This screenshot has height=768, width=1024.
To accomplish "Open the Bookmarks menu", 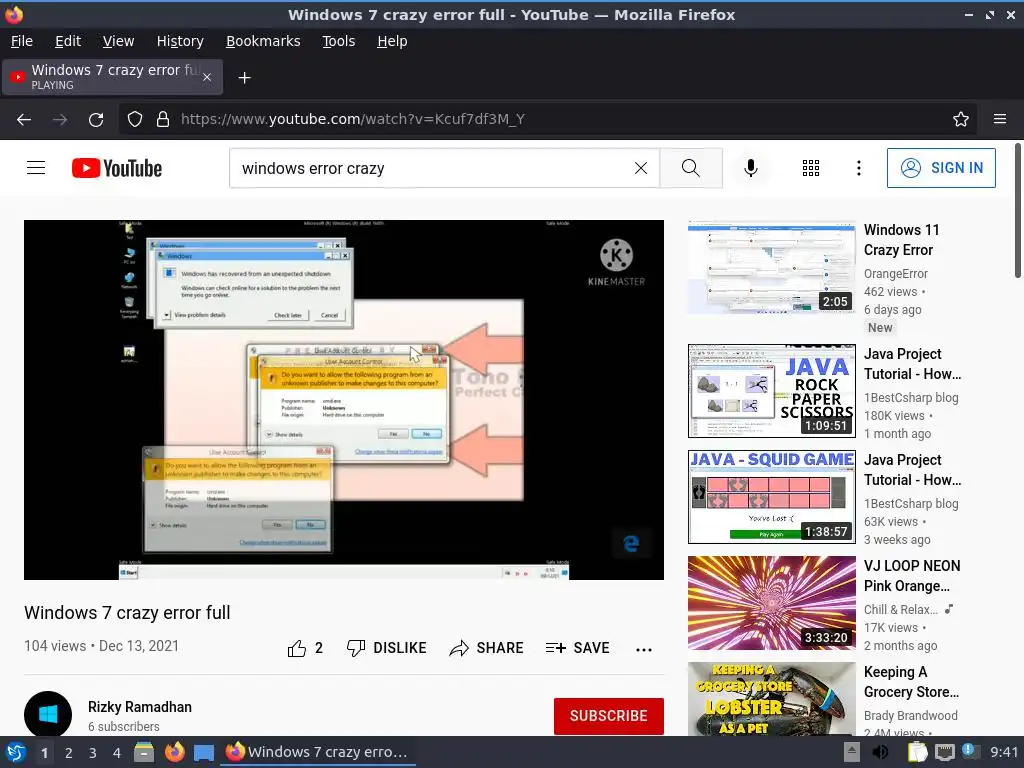I will [x=263, y=41].
